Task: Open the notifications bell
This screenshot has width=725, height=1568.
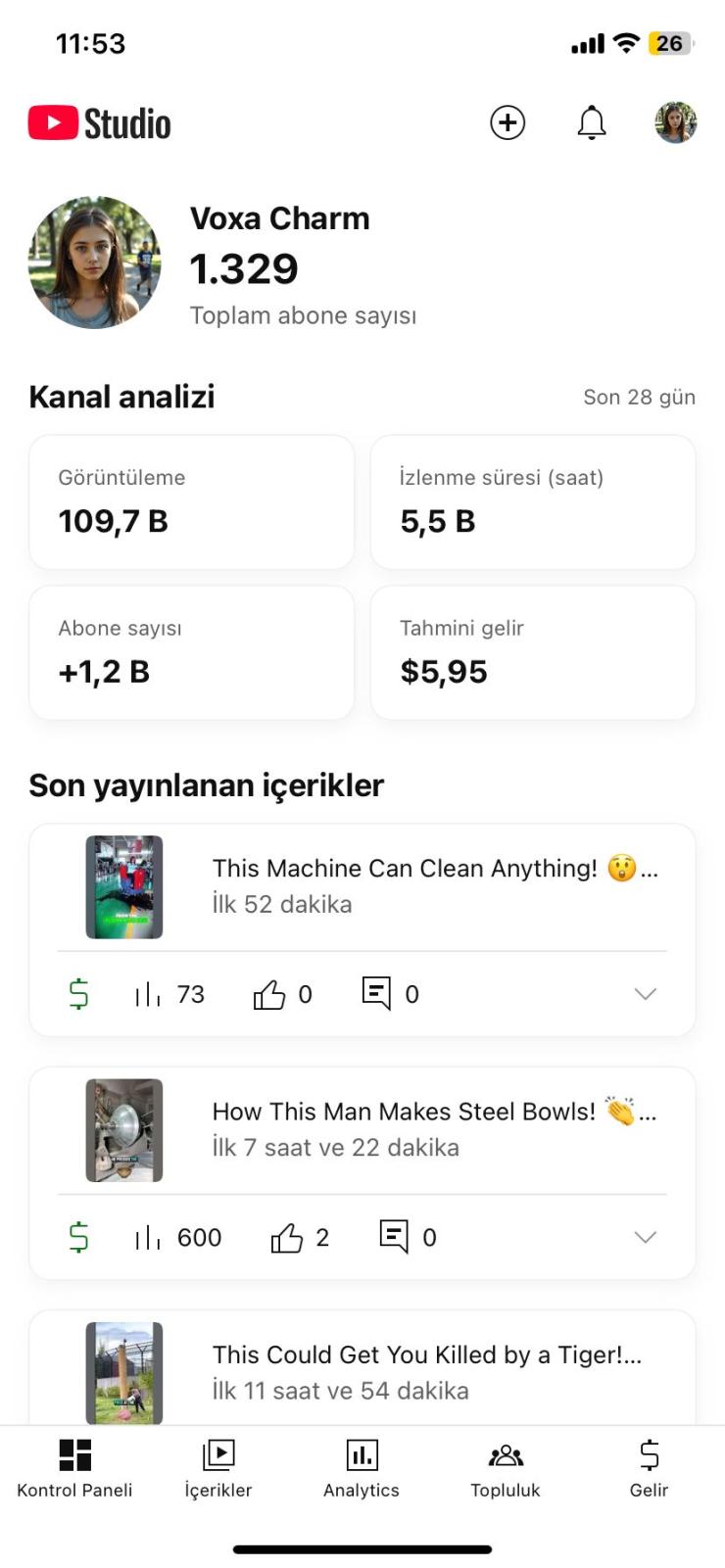Action: tap(592, 122)
